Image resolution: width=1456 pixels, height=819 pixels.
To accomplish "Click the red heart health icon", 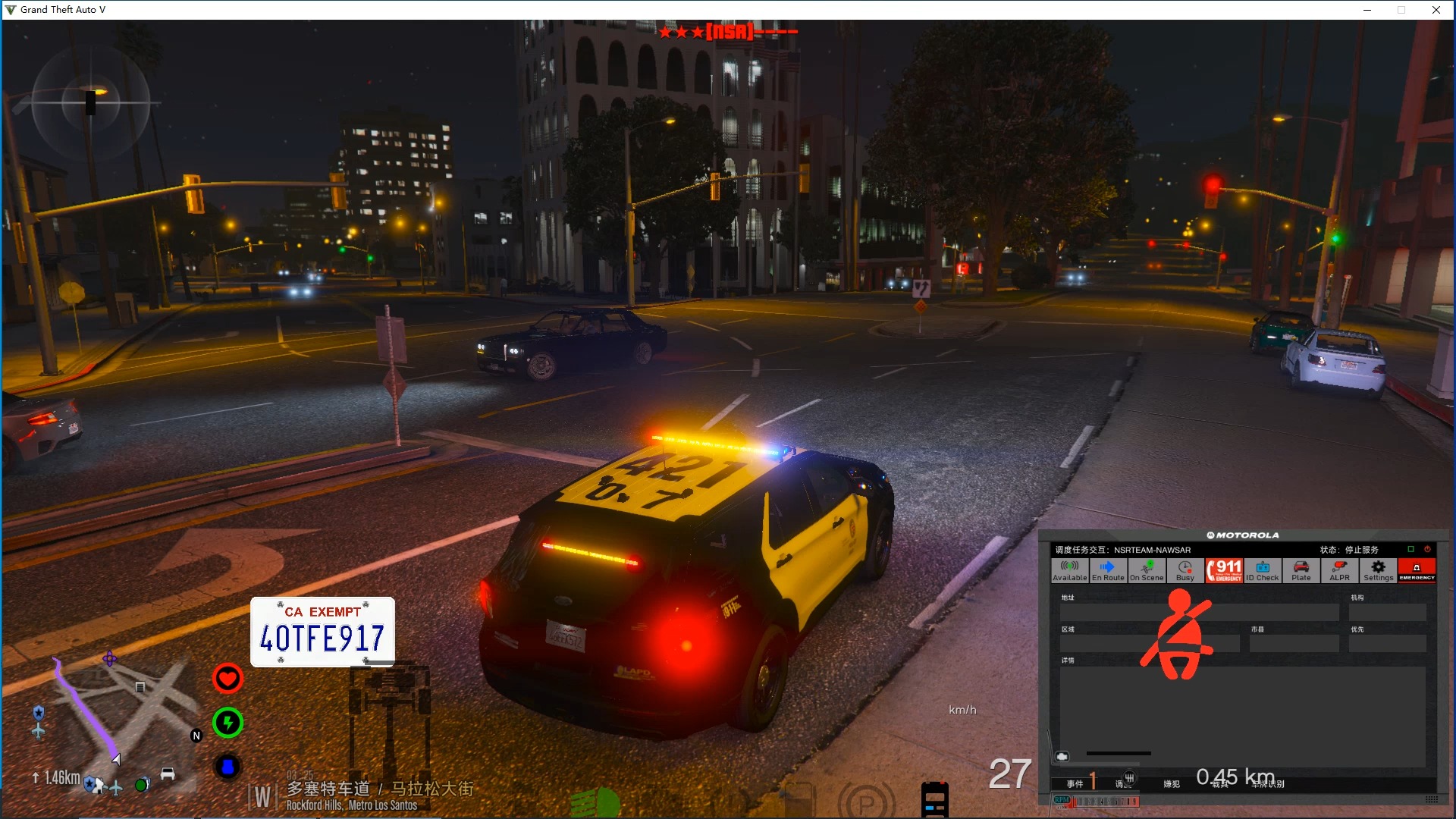I will (x=227, y=678).
